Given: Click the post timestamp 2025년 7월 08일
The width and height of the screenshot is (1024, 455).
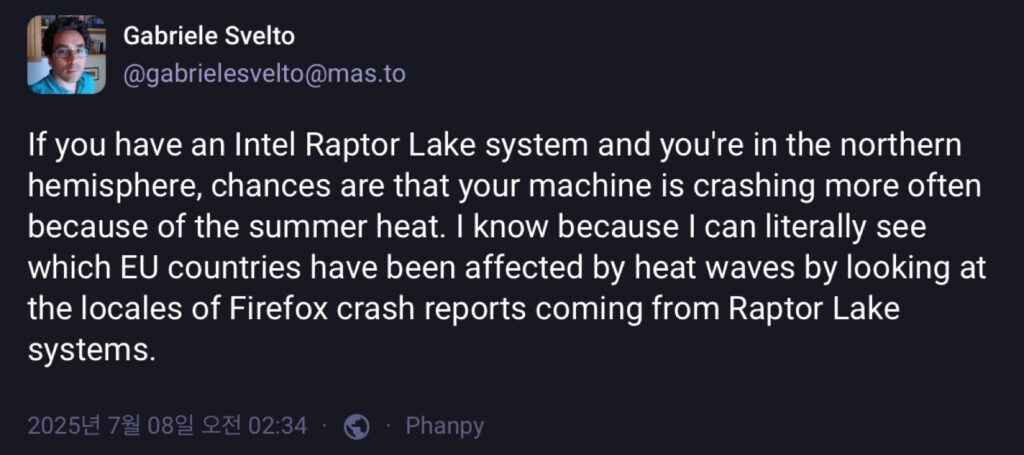Looking at the screenshot, I should click(x=111, y=426).
